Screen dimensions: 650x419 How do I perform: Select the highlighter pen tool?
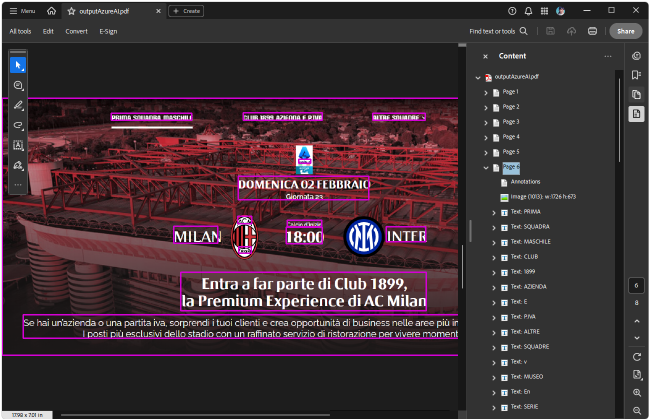(18, 105)
